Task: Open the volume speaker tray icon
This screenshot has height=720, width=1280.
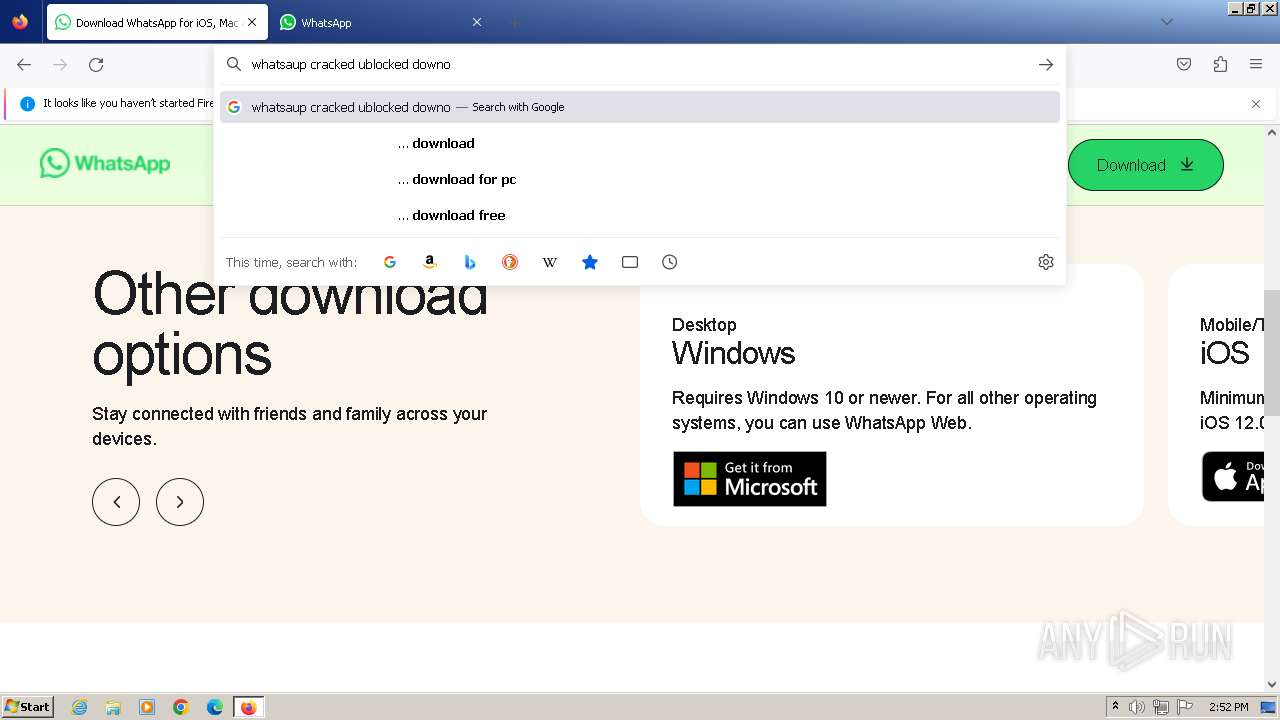Action: [1137, 707]
